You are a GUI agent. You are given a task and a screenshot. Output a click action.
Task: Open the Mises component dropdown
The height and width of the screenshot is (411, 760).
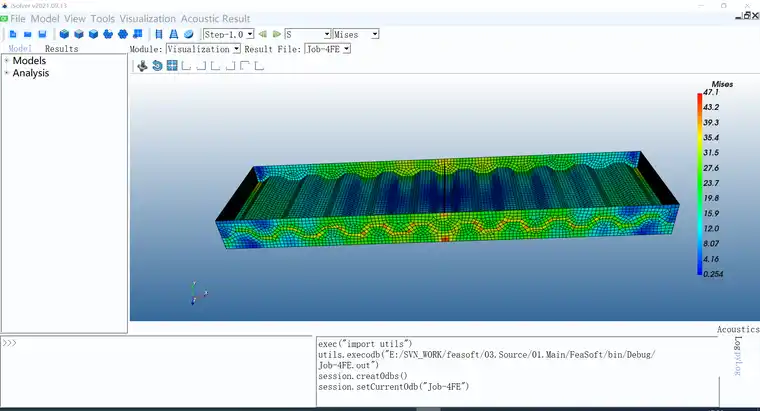356,34
